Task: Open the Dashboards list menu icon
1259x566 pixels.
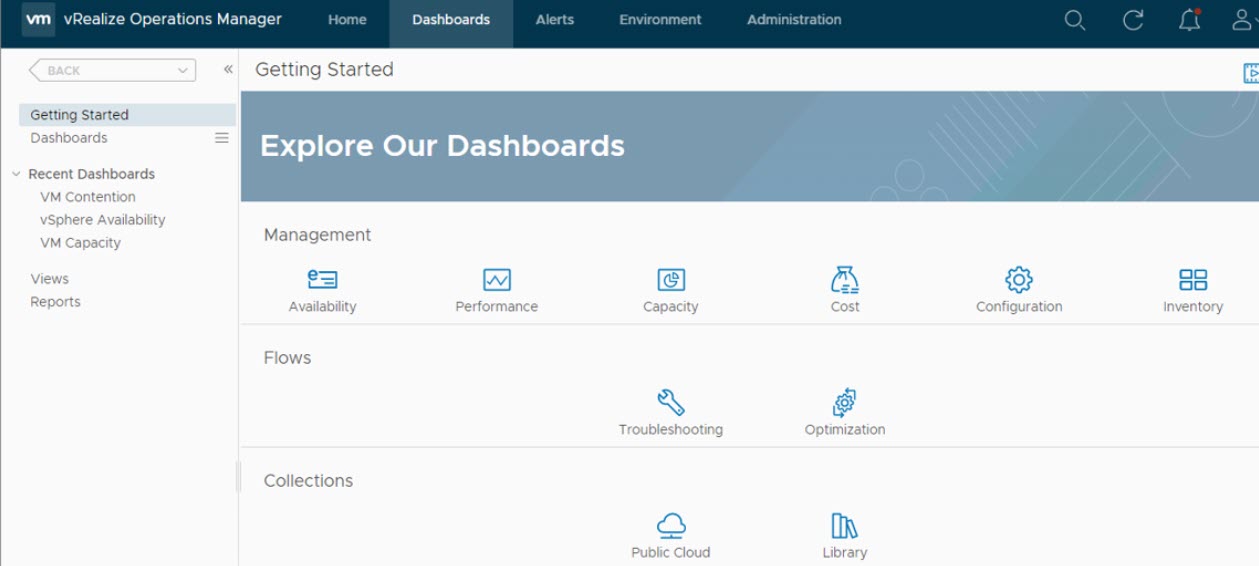Action: [x=222, y=138]
